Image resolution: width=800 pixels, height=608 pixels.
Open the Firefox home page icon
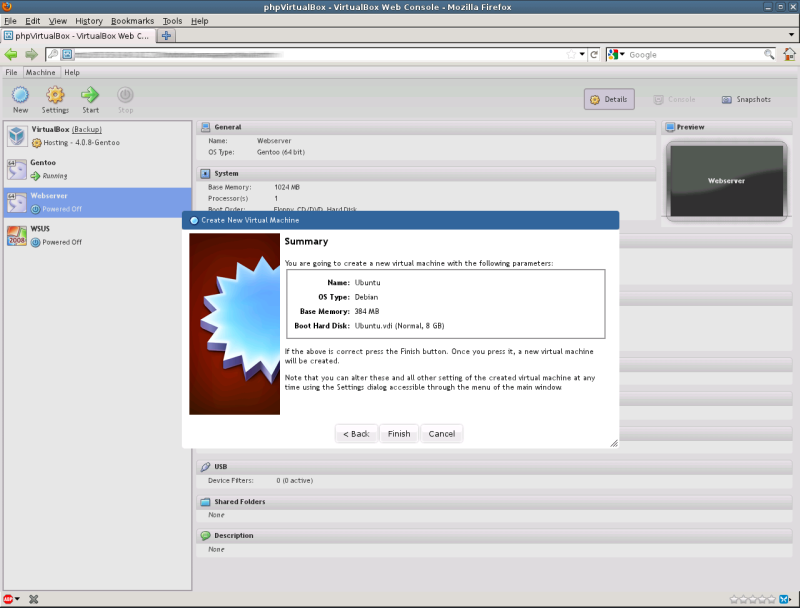pyautogui.click(x=789, y=54)
